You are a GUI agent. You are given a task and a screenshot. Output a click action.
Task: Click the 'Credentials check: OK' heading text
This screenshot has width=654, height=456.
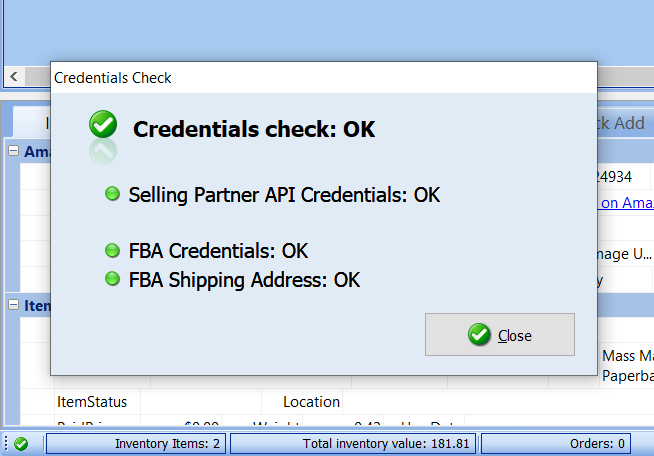(254, 129)
